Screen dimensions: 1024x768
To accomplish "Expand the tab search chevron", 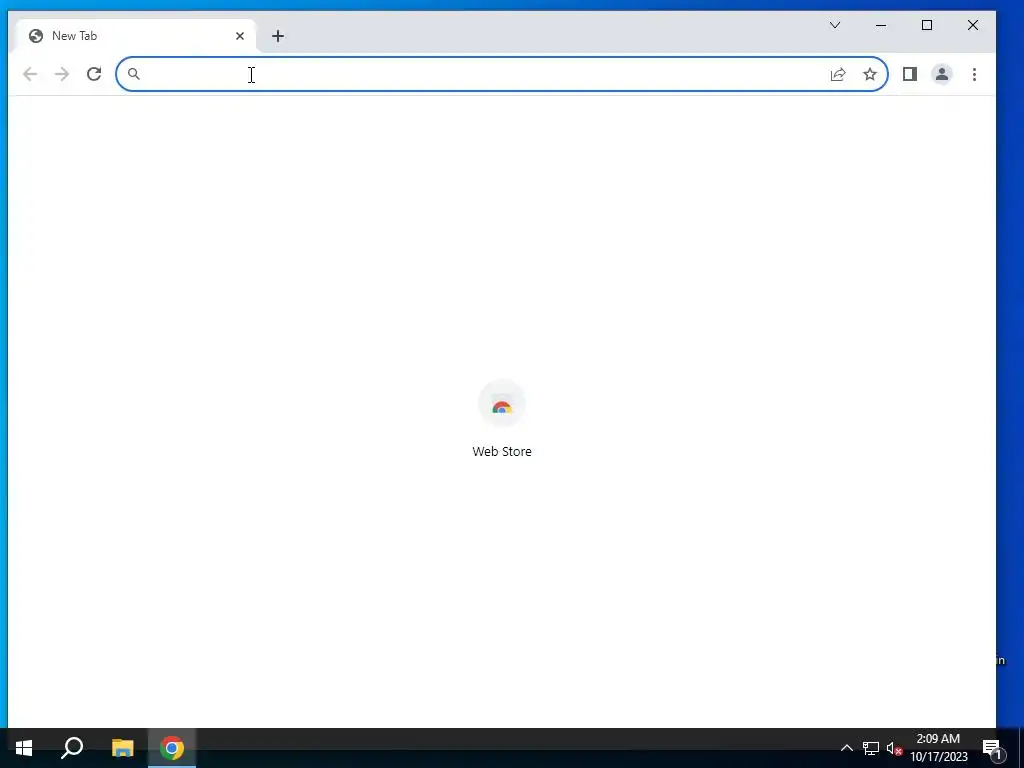I will point(835,25).
